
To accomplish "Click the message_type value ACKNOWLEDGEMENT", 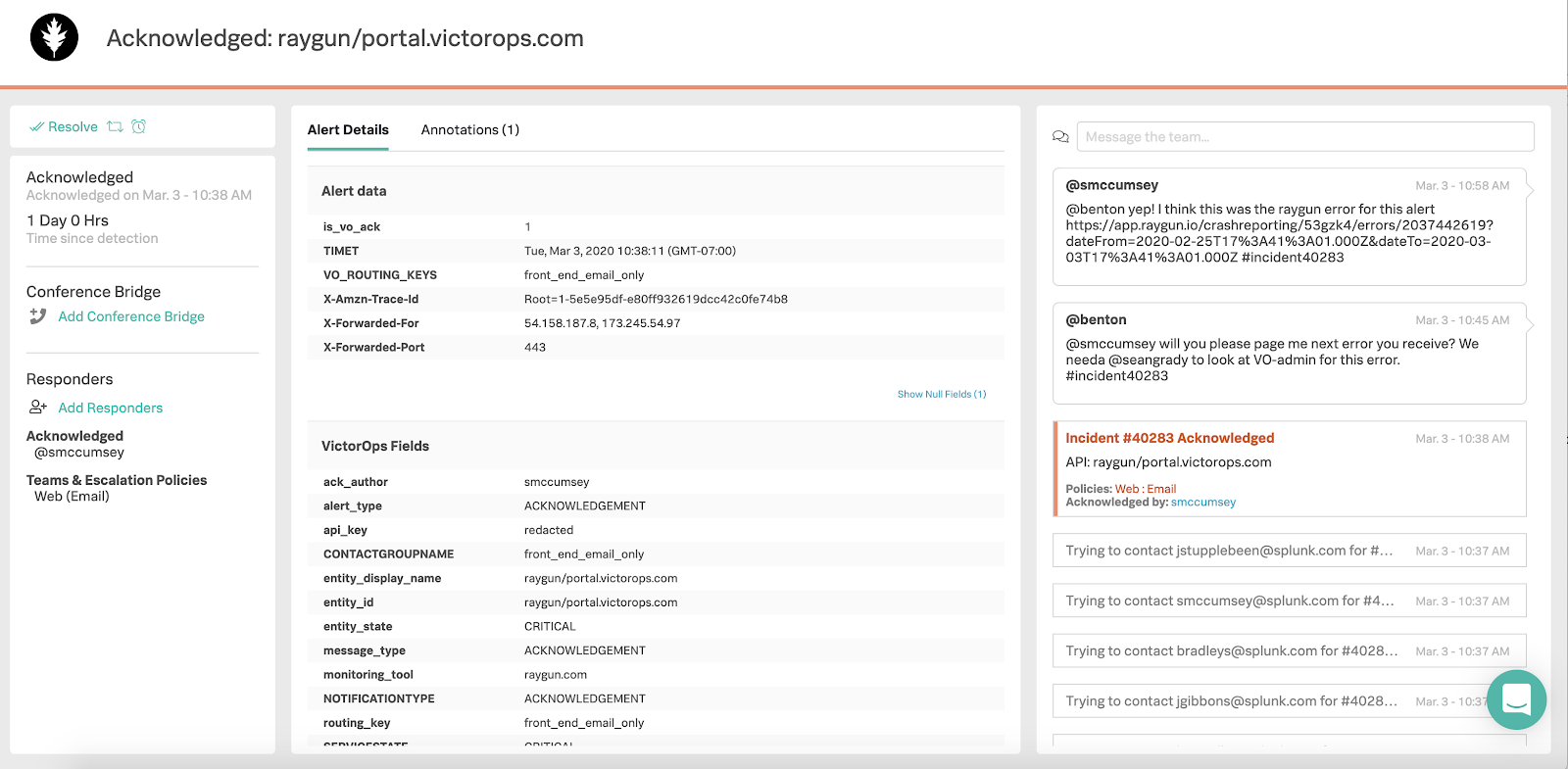I will pyautogui.click(x=585, y=650).
